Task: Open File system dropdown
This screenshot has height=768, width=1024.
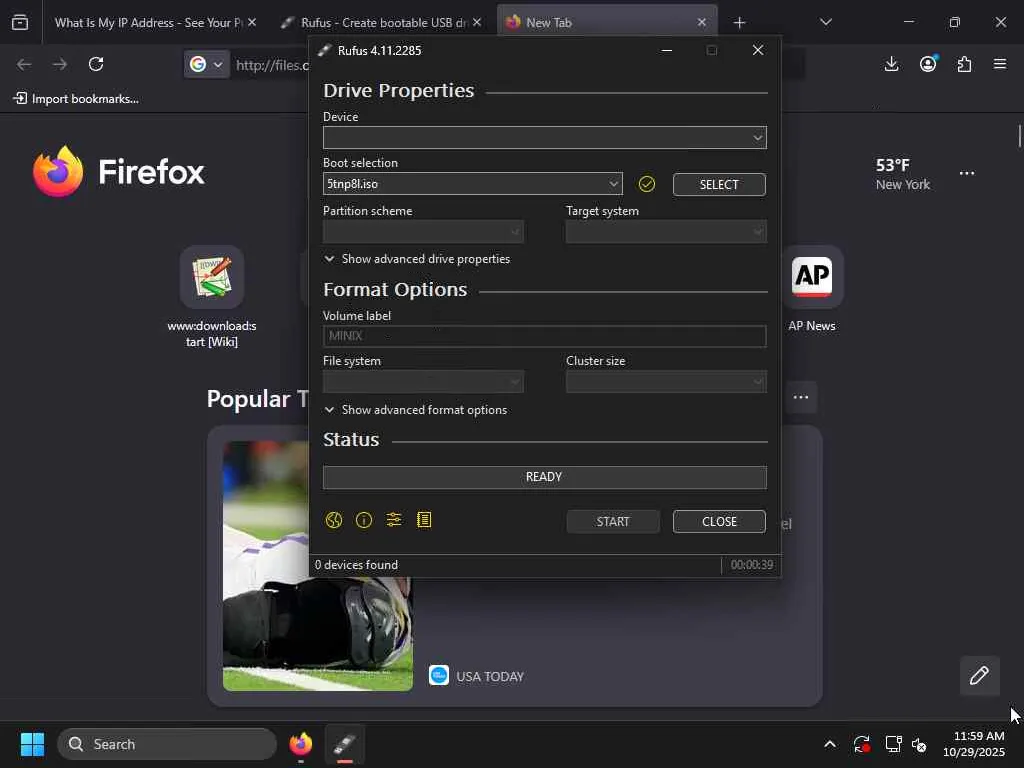Action: coord(423,381)
